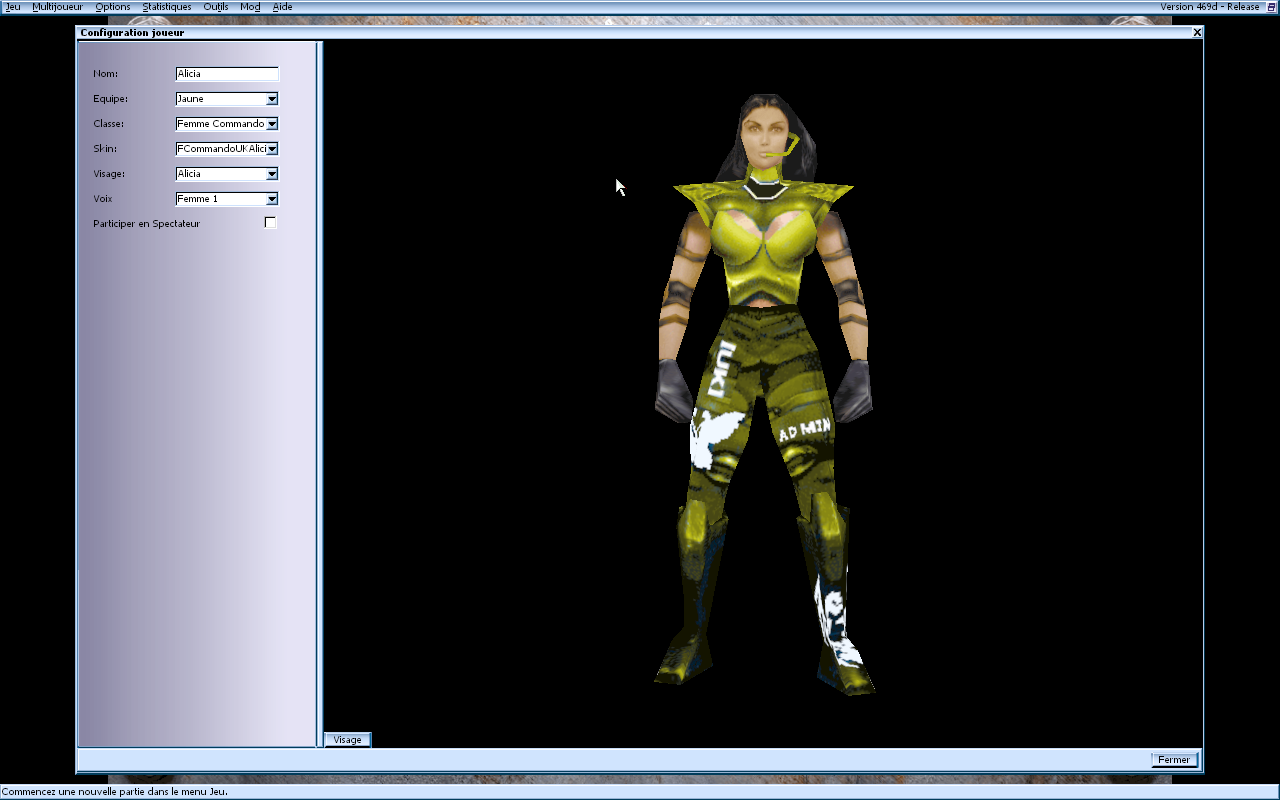Expand the Classe dropdown arrow
1280x800 pixels.
[272, 124]
